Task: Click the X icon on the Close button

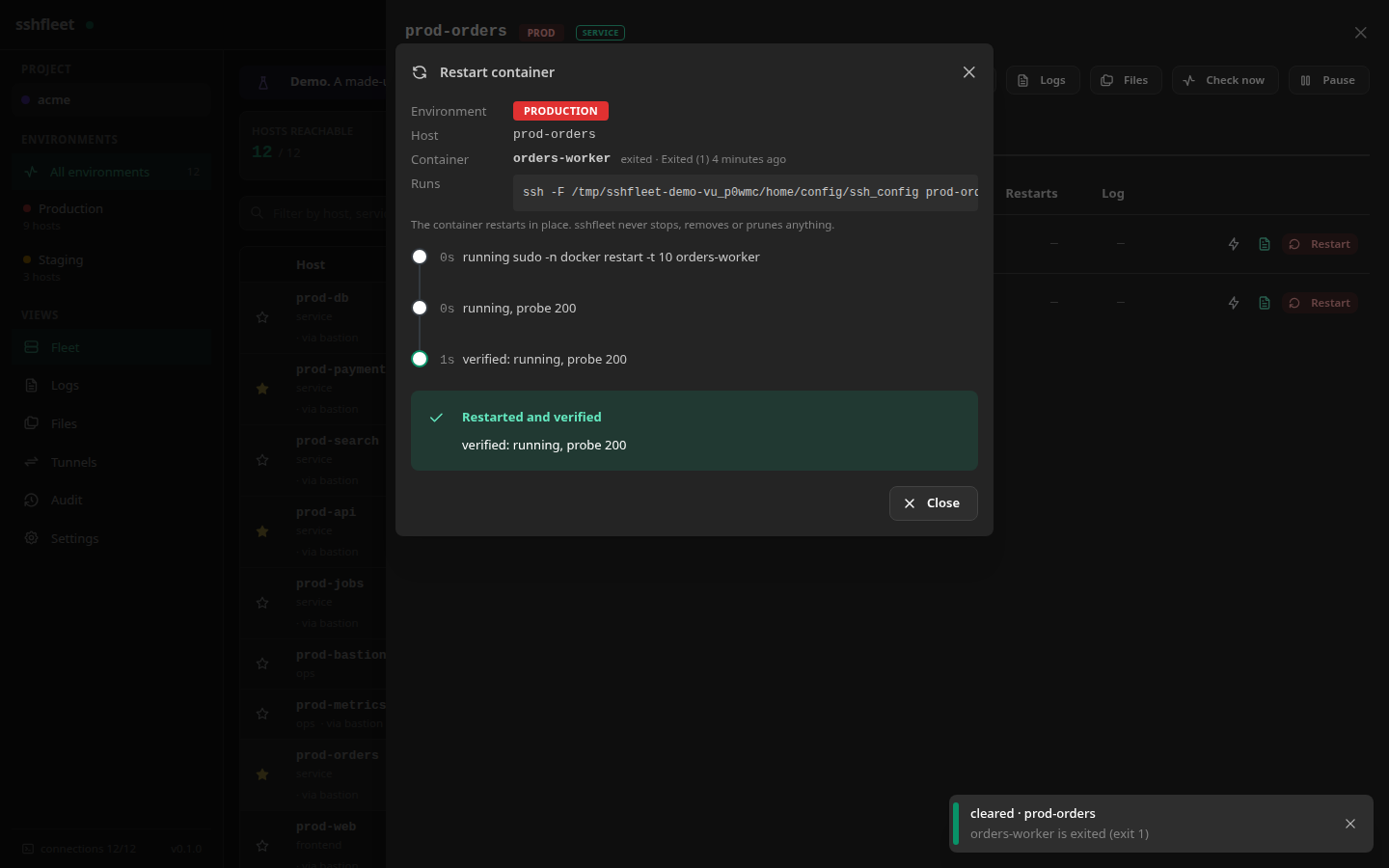Action: click(910, 503)
